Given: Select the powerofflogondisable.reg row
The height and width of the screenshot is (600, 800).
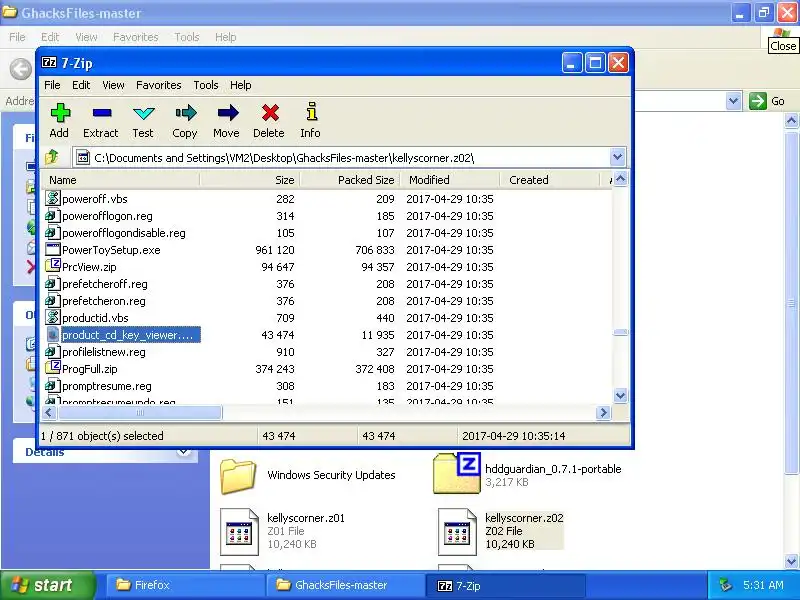Looking at the screenshot, I should [327, 233].
